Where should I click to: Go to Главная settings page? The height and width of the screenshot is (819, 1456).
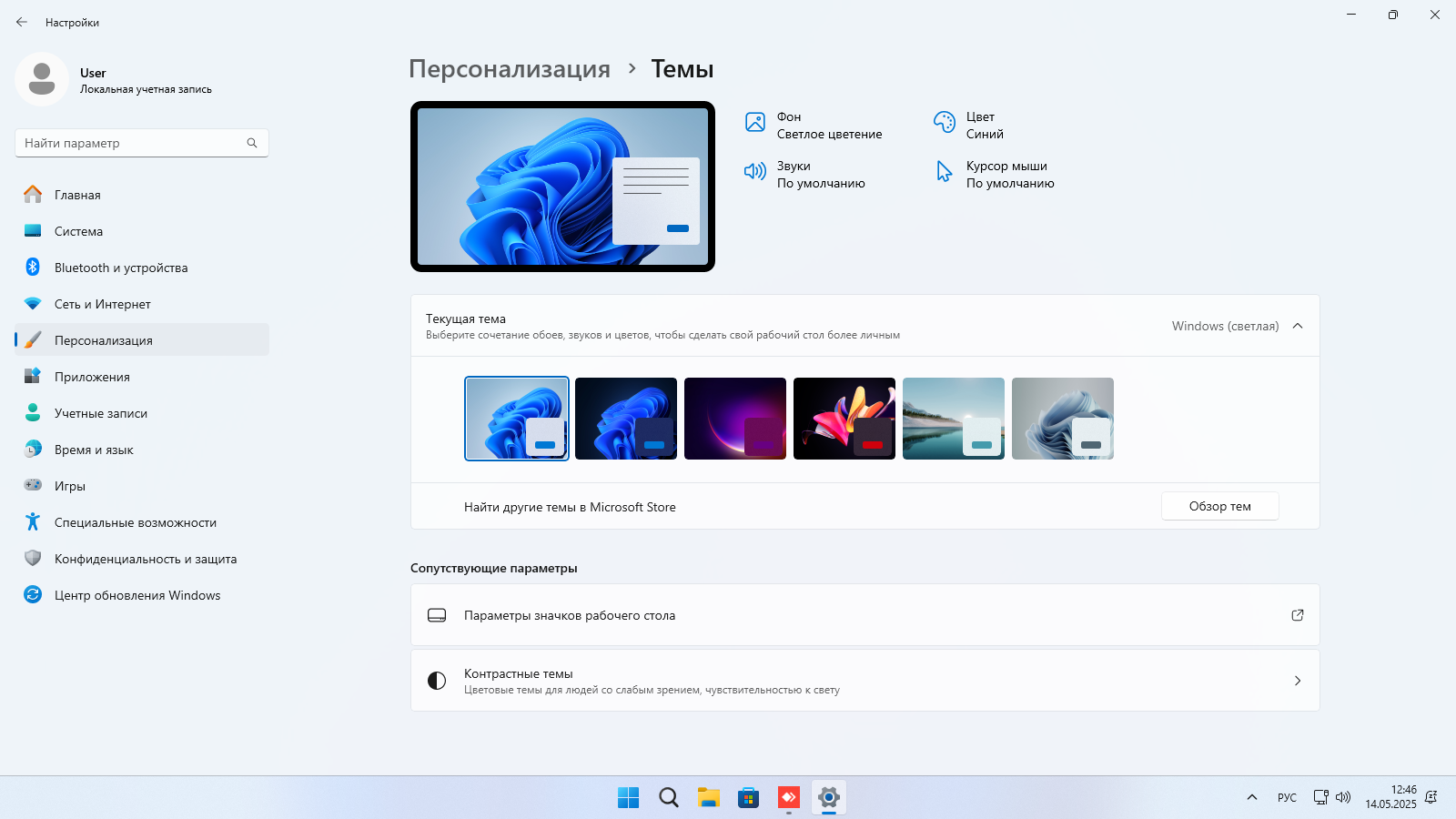pos(142,195)
